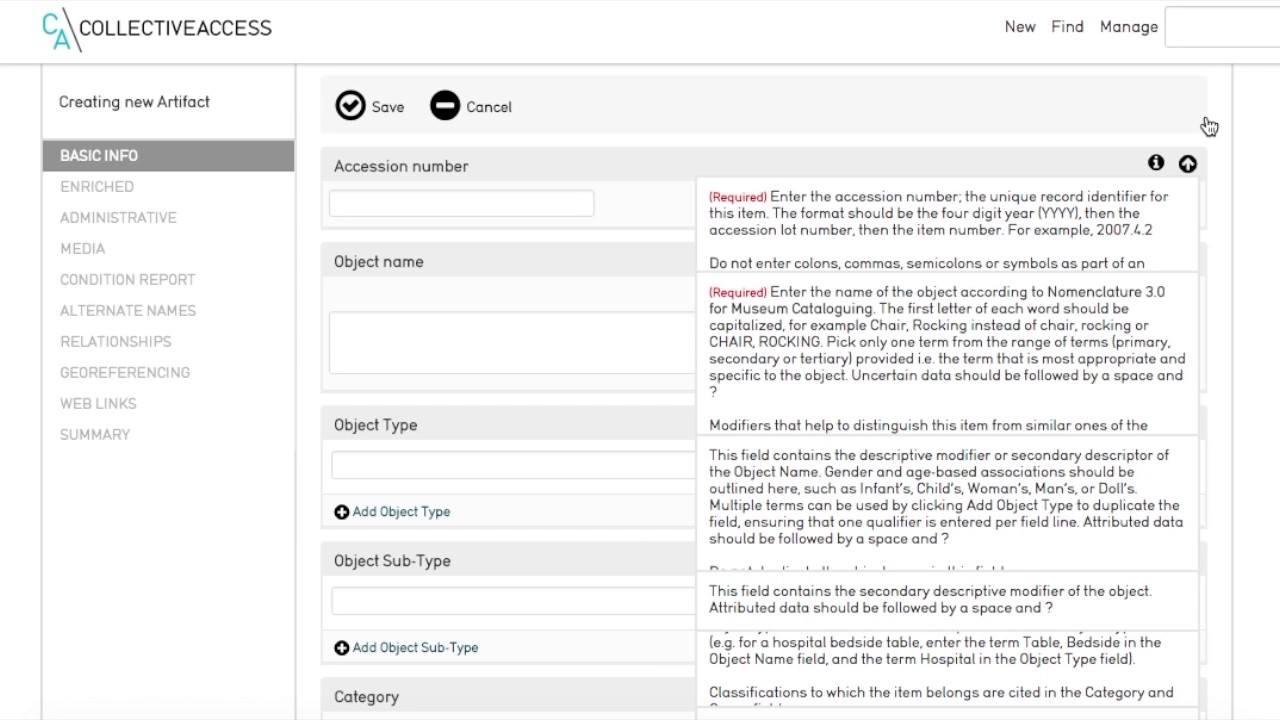The image size is (1280, 720).
Task: Open the New menu
Action: tap(1020, 27)
